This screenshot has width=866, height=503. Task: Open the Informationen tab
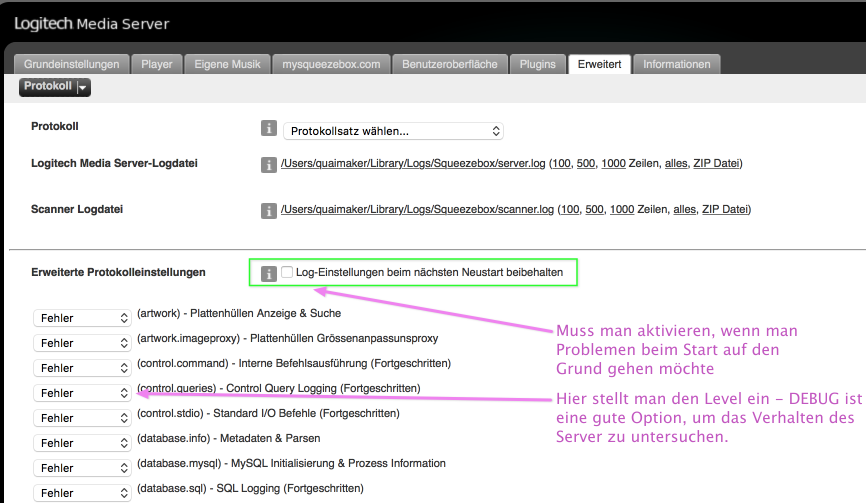(x=677, y=64)
